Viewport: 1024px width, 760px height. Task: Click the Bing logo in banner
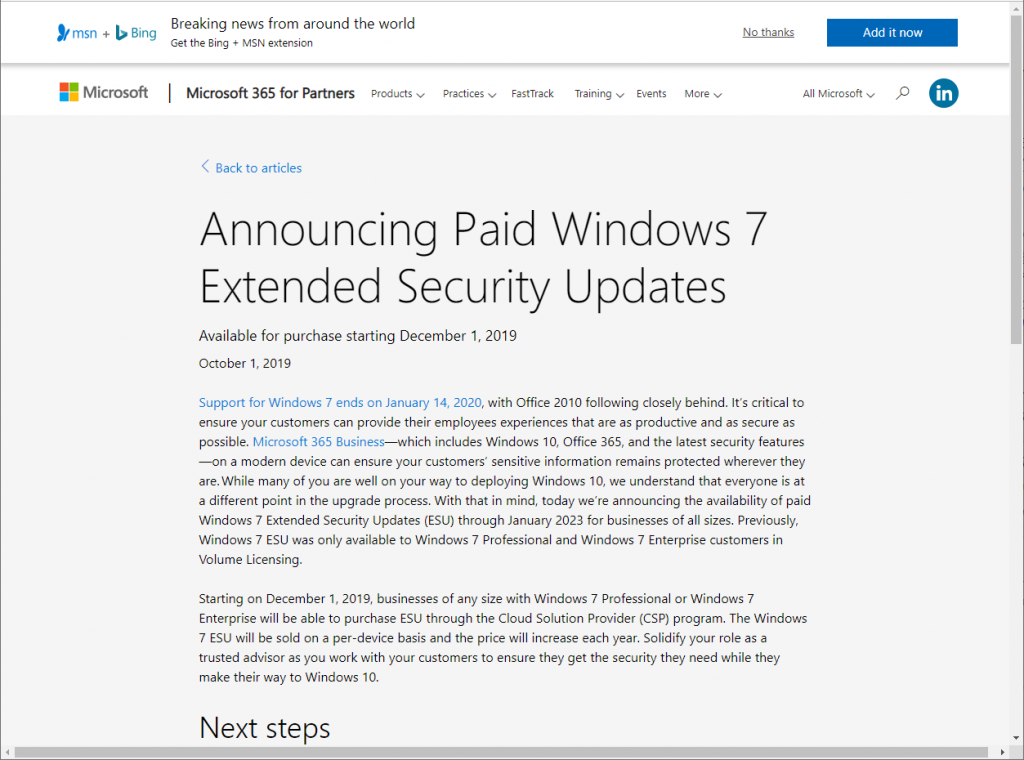click(136, 33)
